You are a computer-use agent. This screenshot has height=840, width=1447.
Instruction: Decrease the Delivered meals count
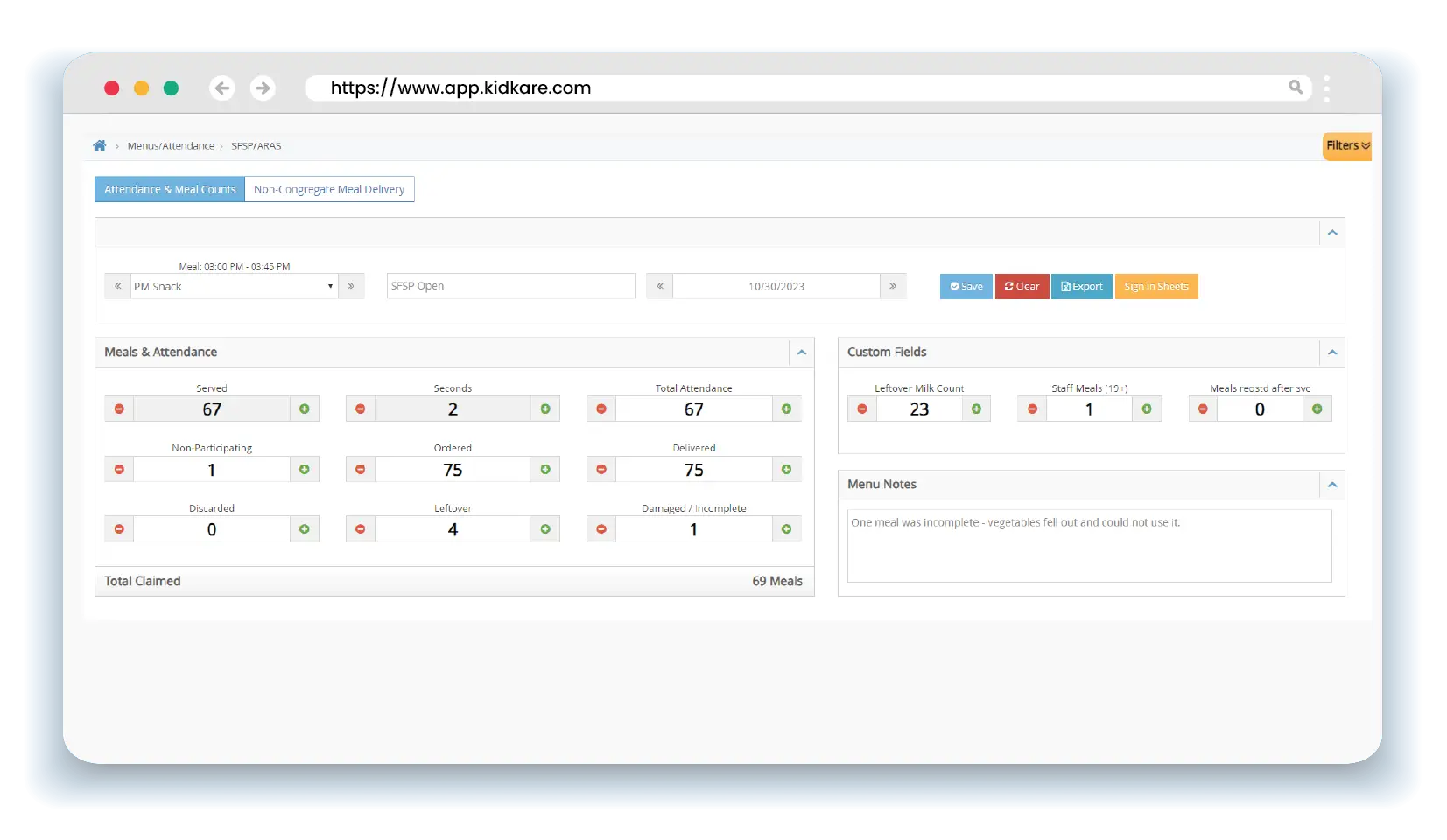(x=601, y=469)
